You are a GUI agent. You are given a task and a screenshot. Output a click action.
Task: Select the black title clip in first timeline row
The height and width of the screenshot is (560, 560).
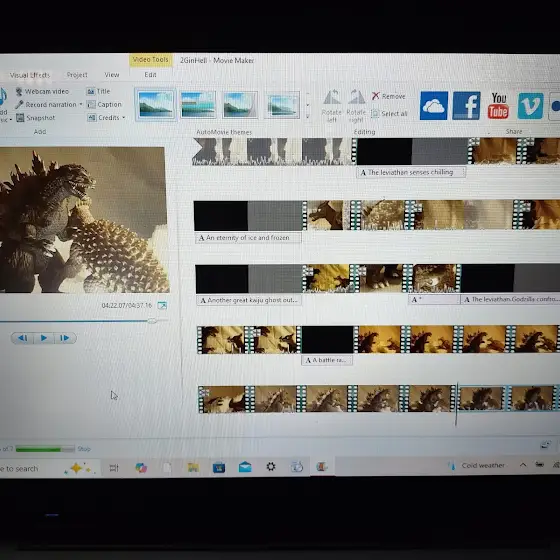(x=384, y=151)
